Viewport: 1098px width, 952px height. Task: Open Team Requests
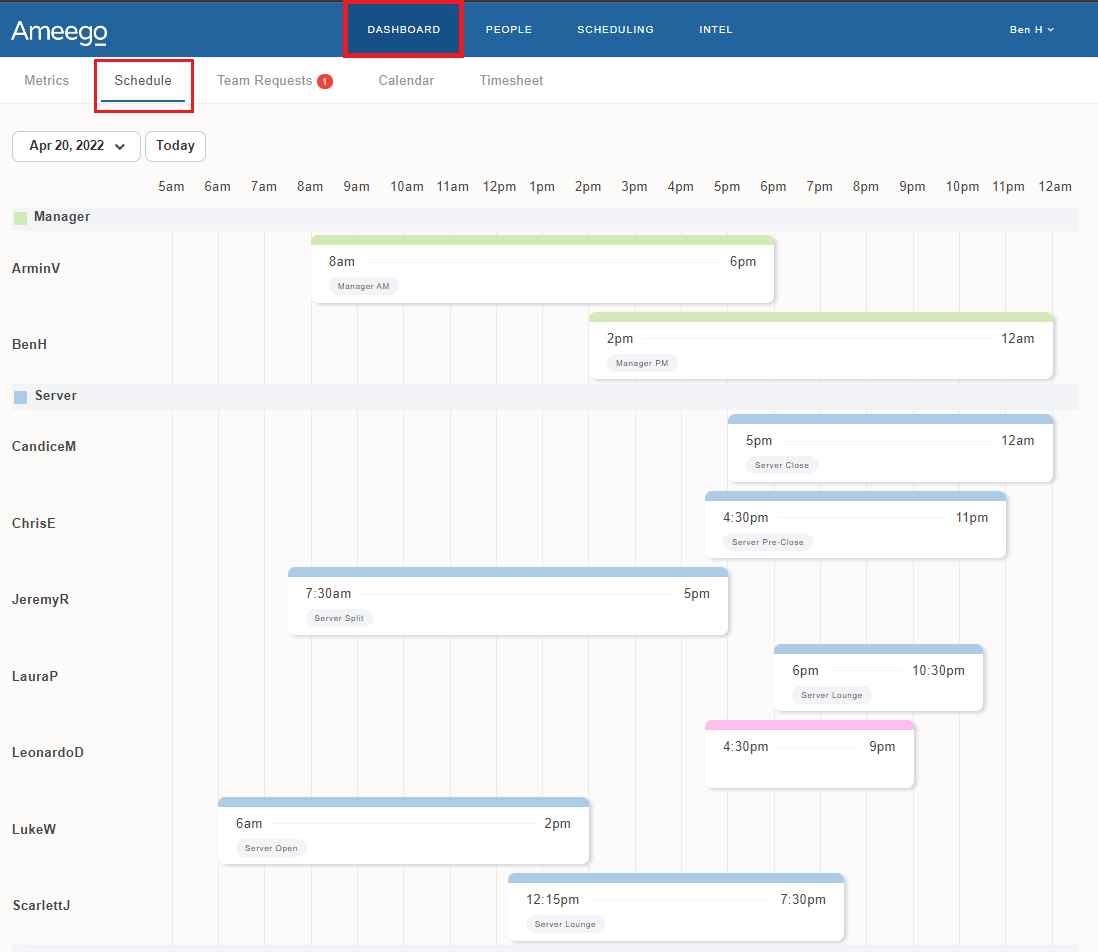coord(266,80)
